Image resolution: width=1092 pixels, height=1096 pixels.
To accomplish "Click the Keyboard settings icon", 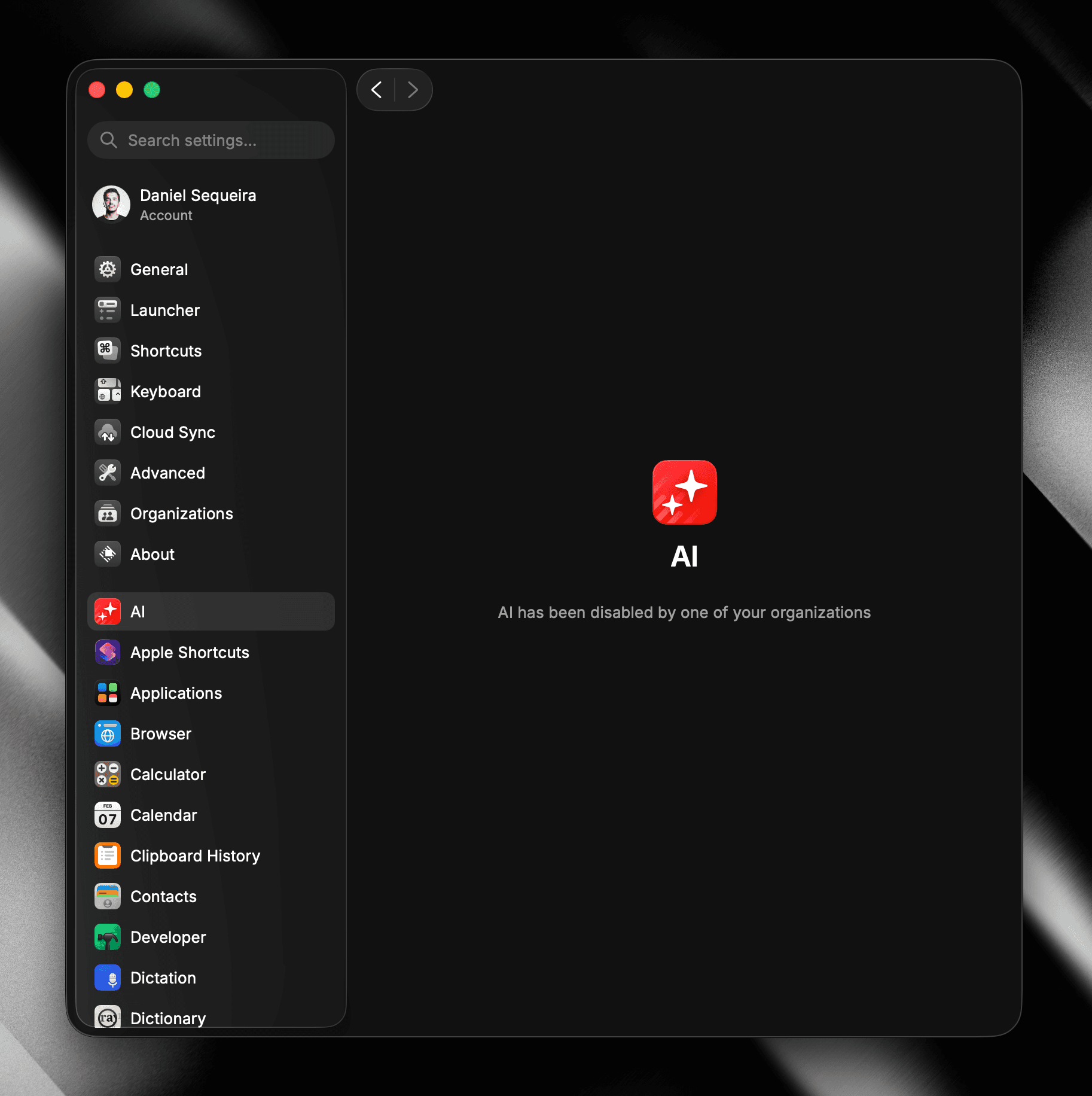I will (108, 392).
